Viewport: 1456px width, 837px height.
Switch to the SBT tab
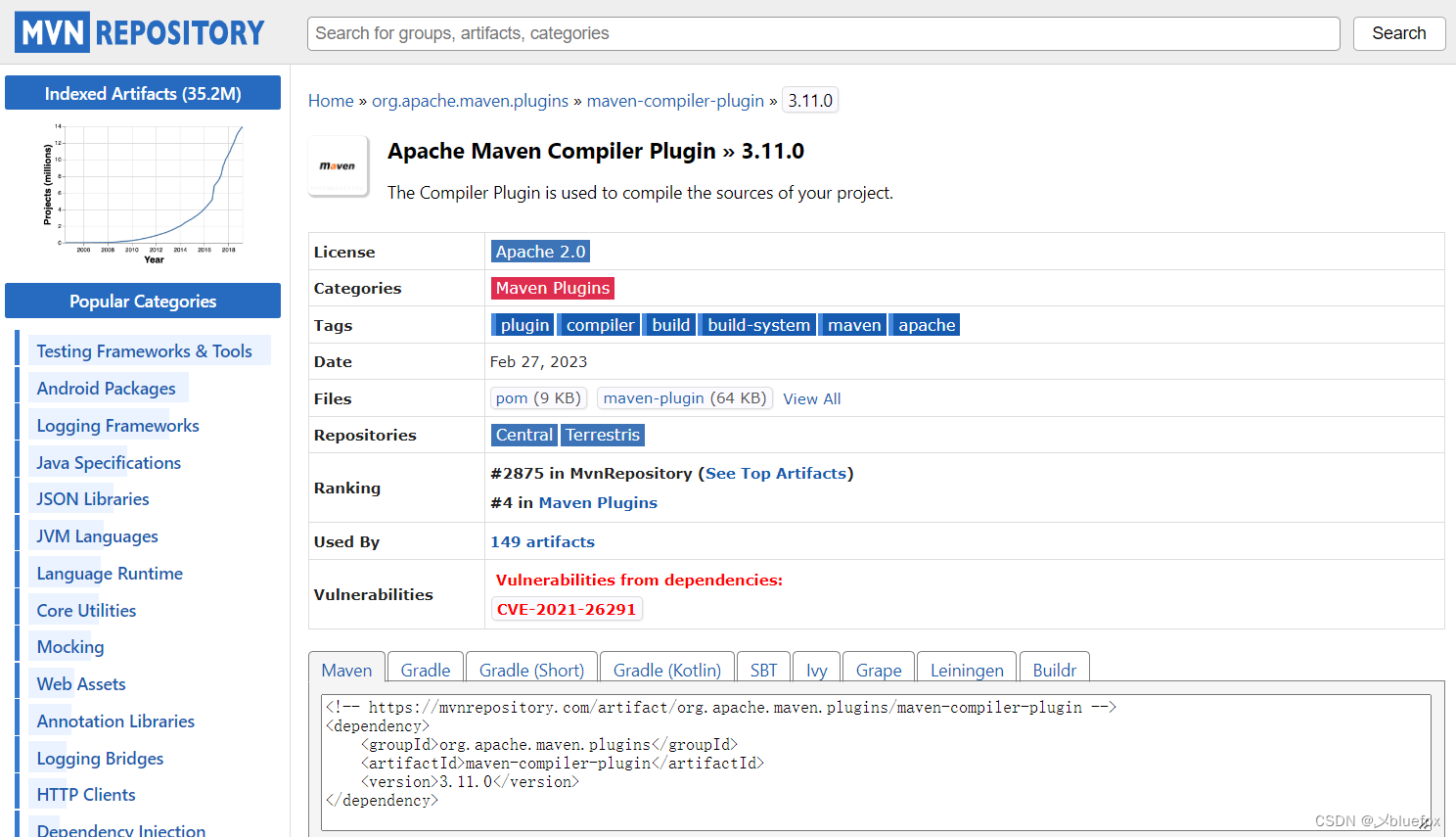point(763,670)
